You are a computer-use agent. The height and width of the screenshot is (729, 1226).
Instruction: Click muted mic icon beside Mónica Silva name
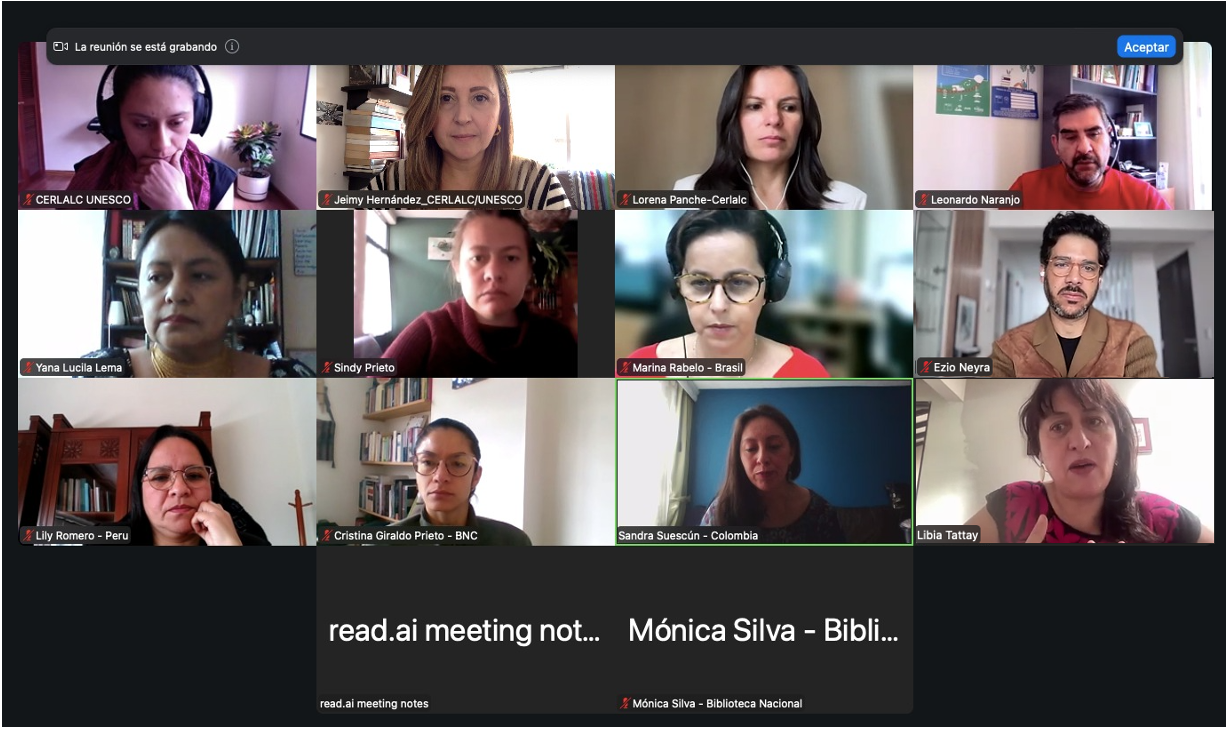click(625, 704)
